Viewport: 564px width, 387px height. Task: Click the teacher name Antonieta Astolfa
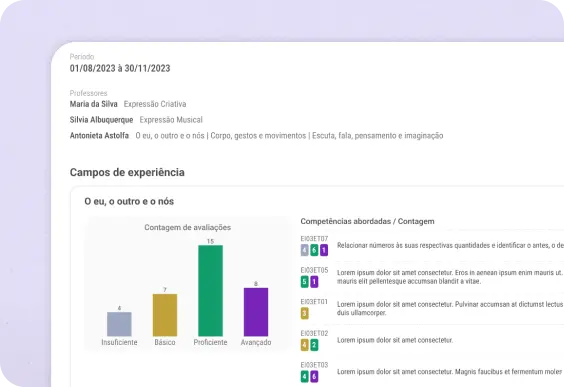pyautogui.click(x=99, y=136)
